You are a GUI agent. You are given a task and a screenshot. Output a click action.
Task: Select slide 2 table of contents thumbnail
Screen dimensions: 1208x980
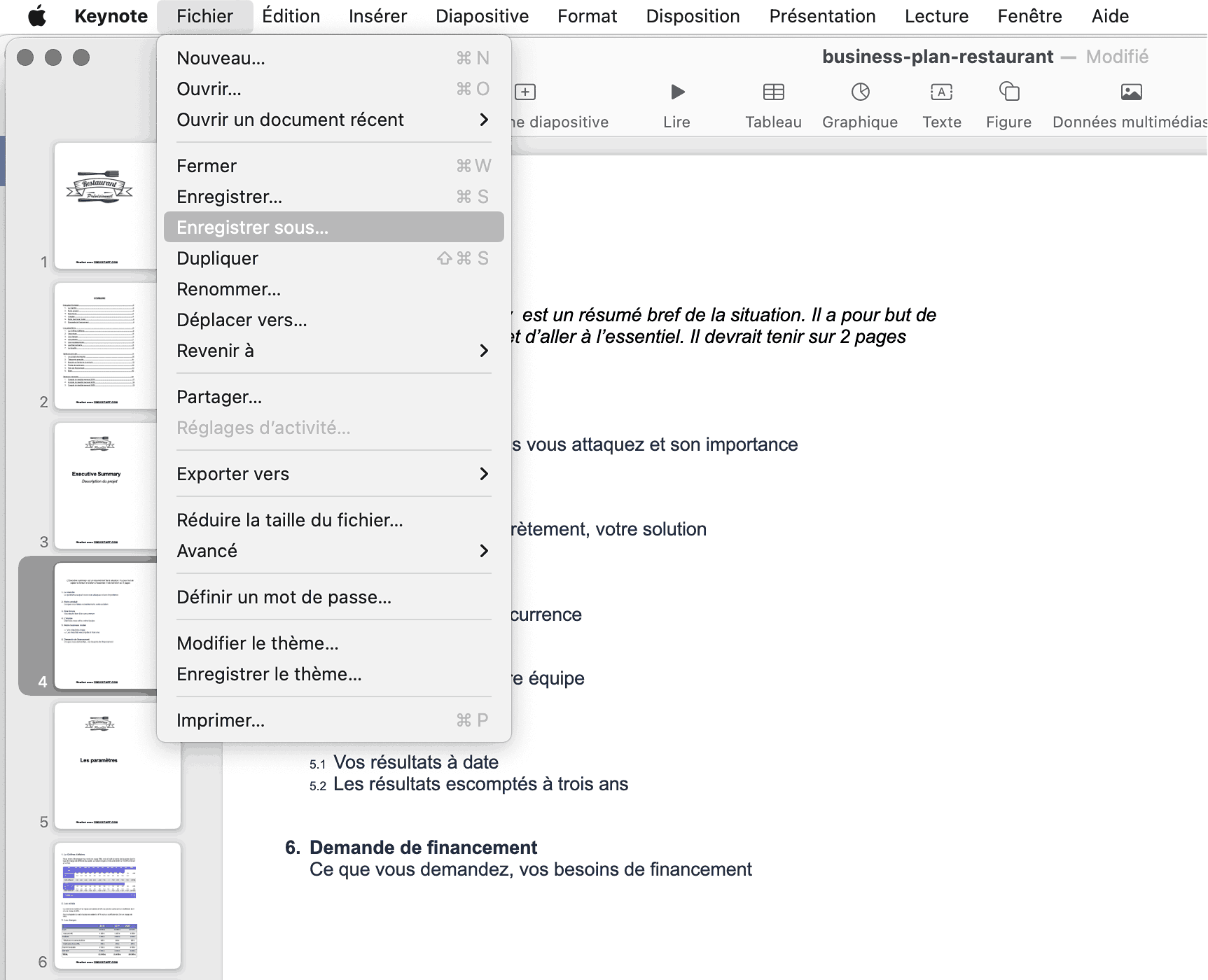(105, 346)
